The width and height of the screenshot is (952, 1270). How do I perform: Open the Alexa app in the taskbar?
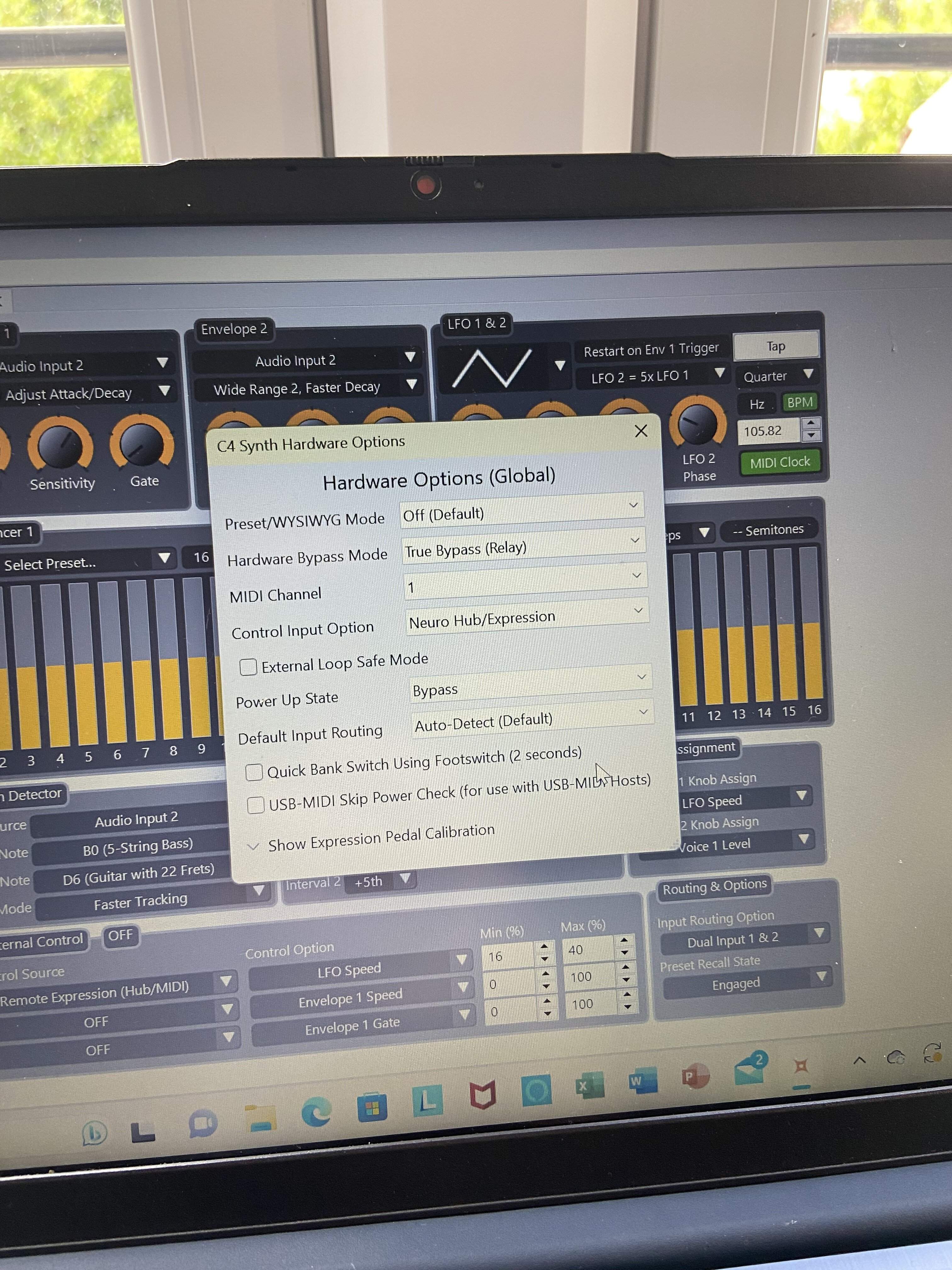(536, 1089)
